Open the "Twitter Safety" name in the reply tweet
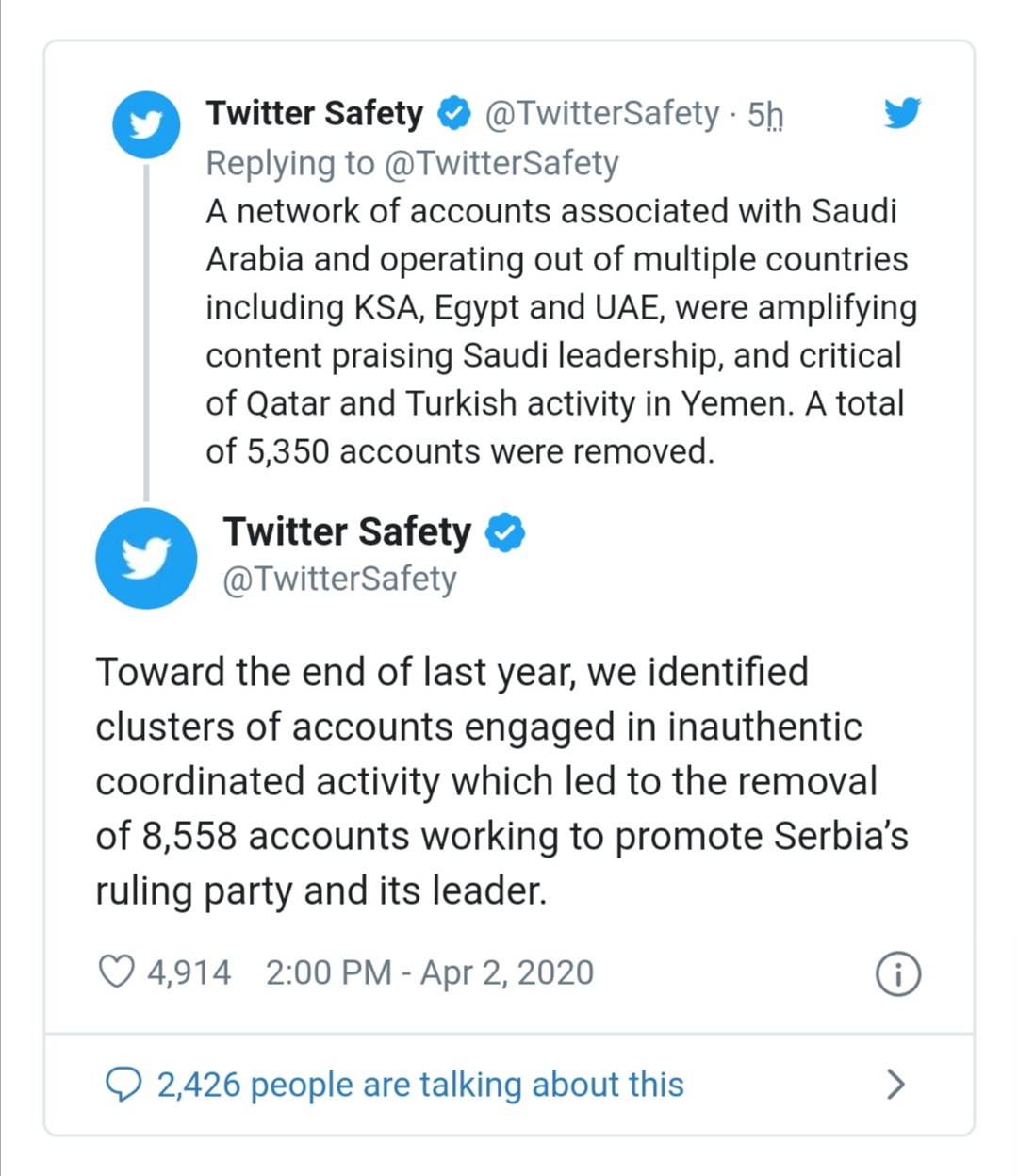The width and height of the screenshot is (1018, 1176). (x=315, y=113)
